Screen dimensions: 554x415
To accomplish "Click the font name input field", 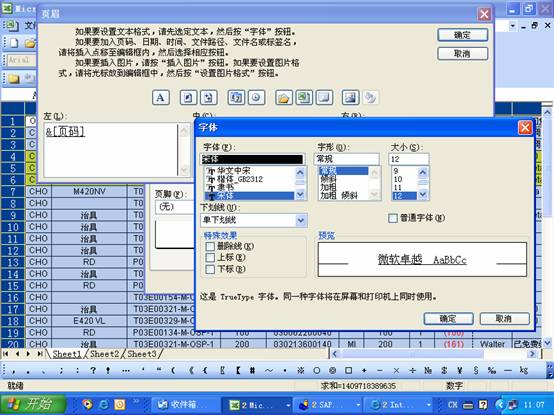I will tap(252, 159).
